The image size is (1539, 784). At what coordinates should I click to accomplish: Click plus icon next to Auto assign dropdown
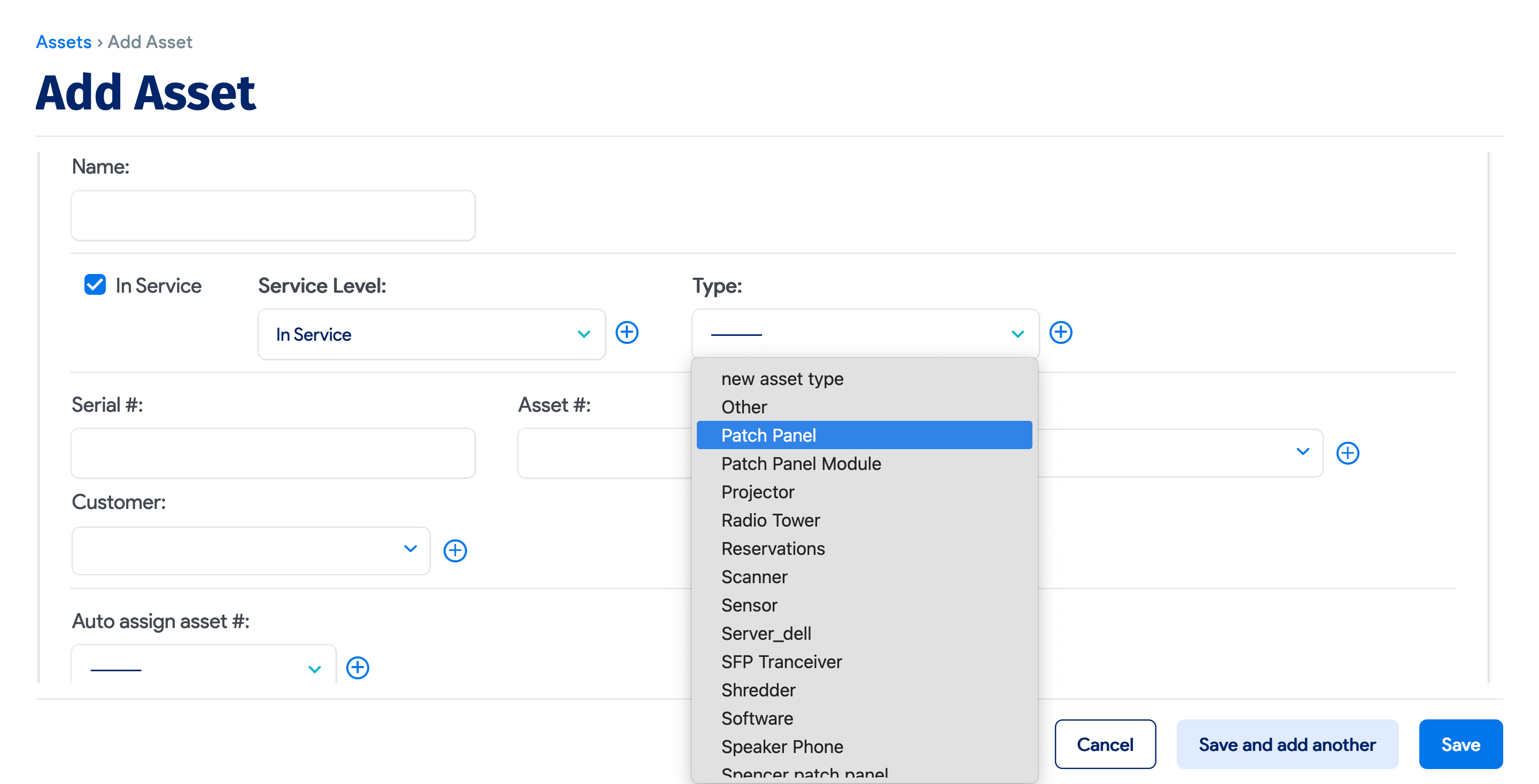[x=357, y=668]
